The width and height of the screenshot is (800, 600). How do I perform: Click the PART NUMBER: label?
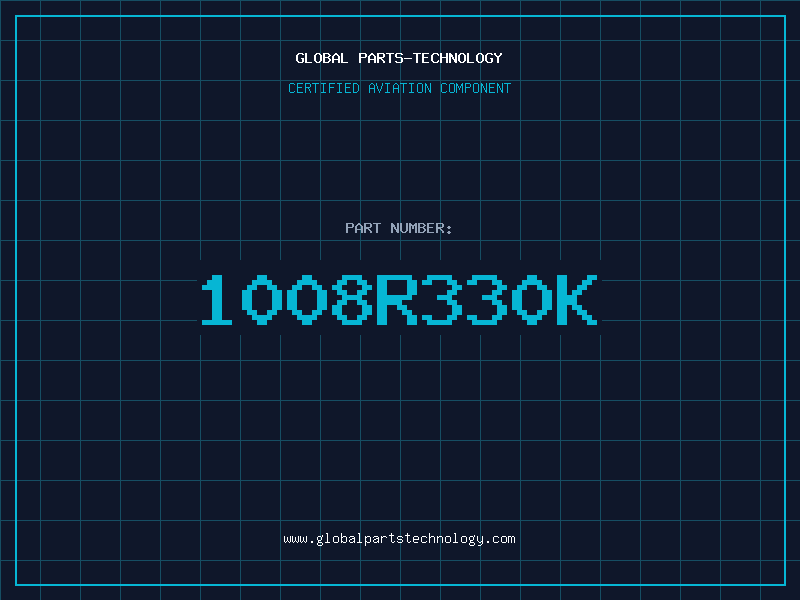[399, 228]
